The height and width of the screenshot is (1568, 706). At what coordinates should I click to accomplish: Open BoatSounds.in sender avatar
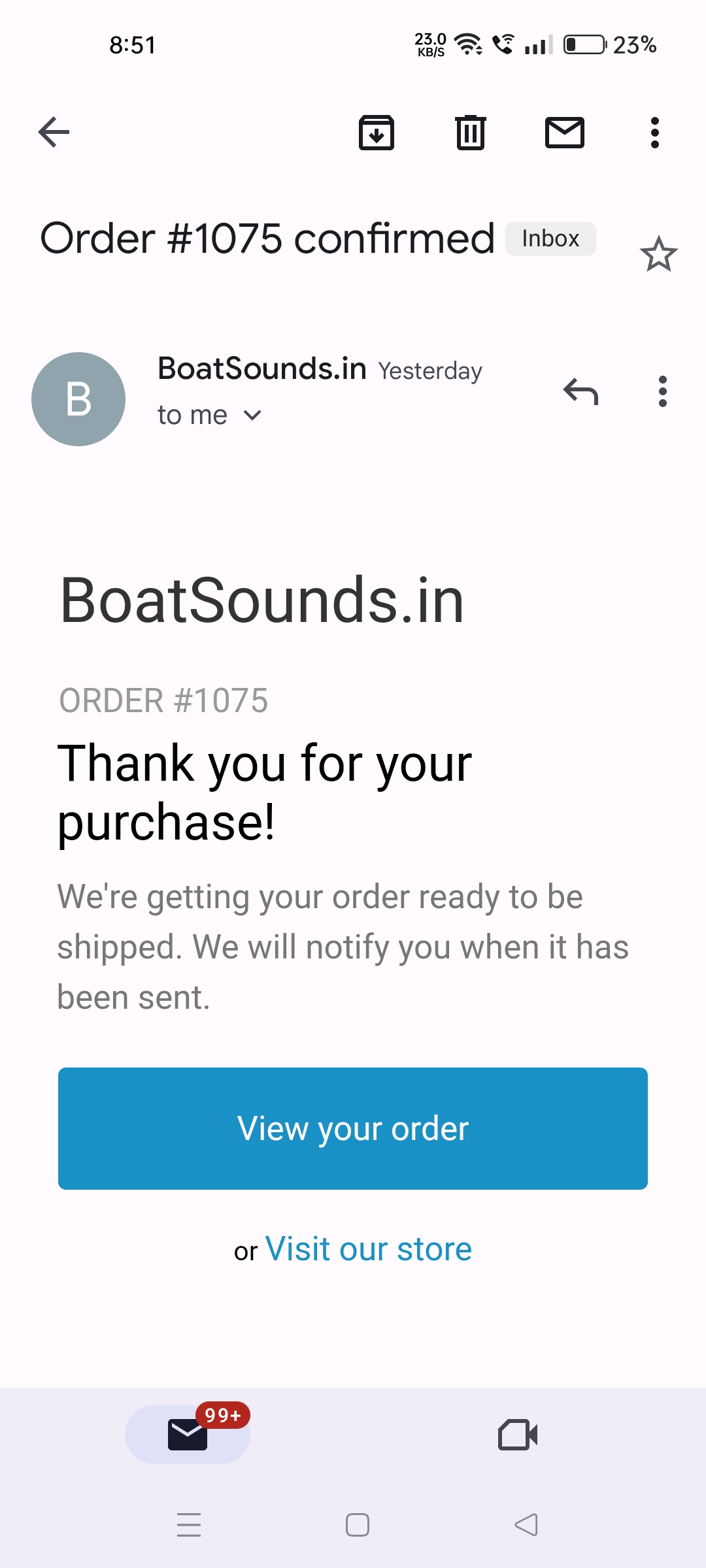(78, 399)
